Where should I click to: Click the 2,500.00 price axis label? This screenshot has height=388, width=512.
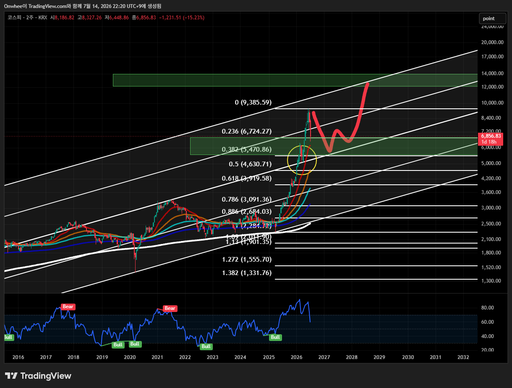[491, 223]
